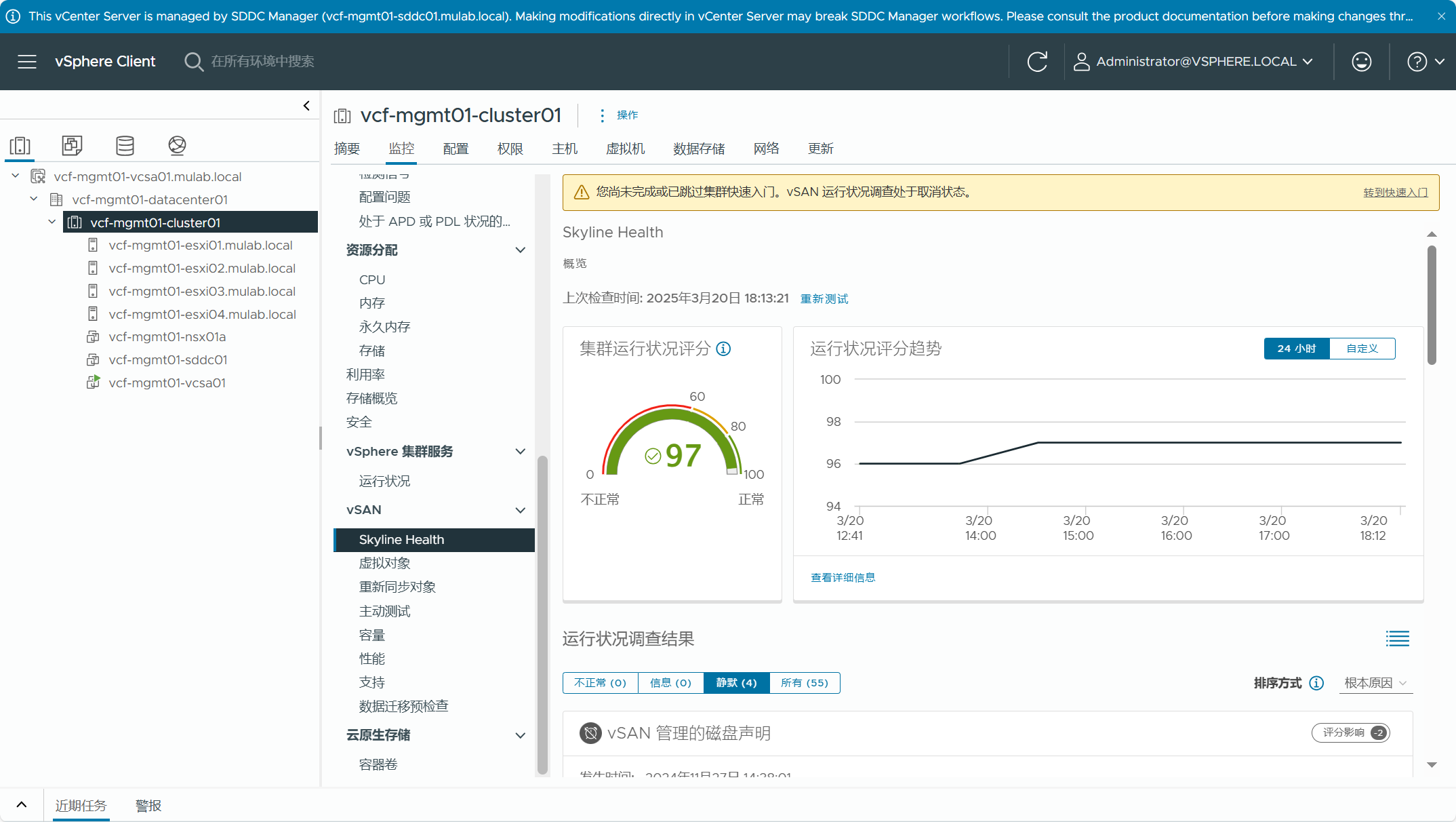The width and height of the screenshot is (1456, 822).
Task: Collapse the 云原生存储 section
Action: click(x=520, y=735)
